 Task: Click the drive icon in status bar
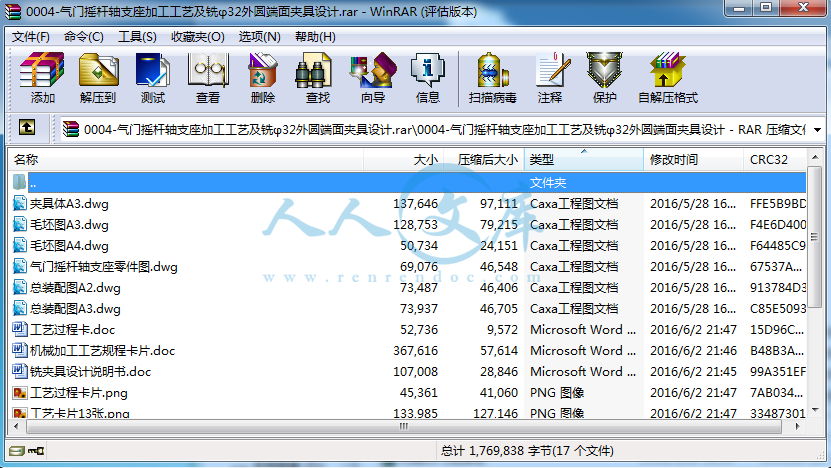[x=16, y=451]
